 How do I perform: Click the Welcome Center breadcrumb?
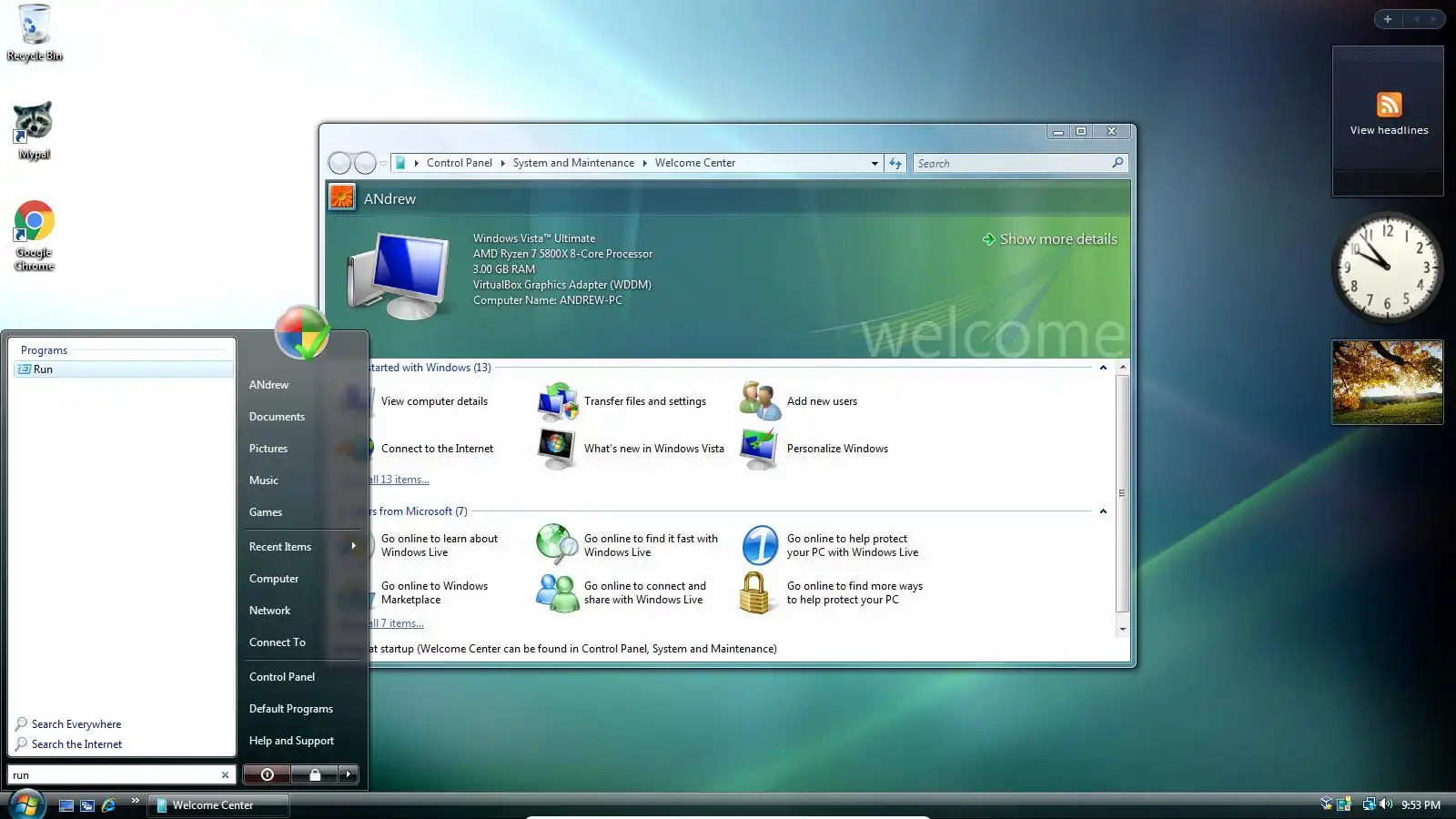(x=695, y=164)
